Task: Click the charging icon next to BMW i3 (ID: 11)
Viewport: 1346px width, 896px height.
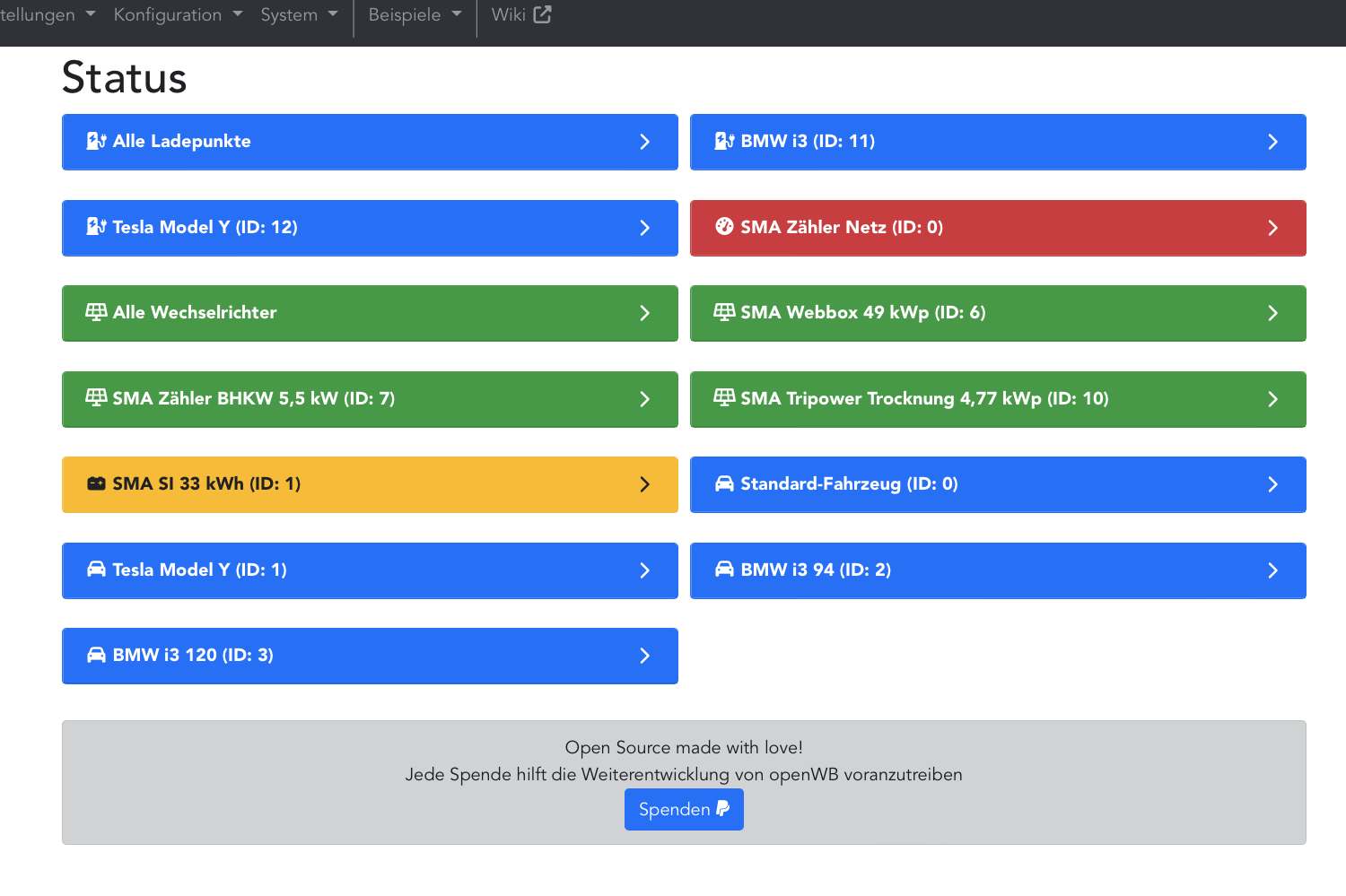Action: pos(724,141)
